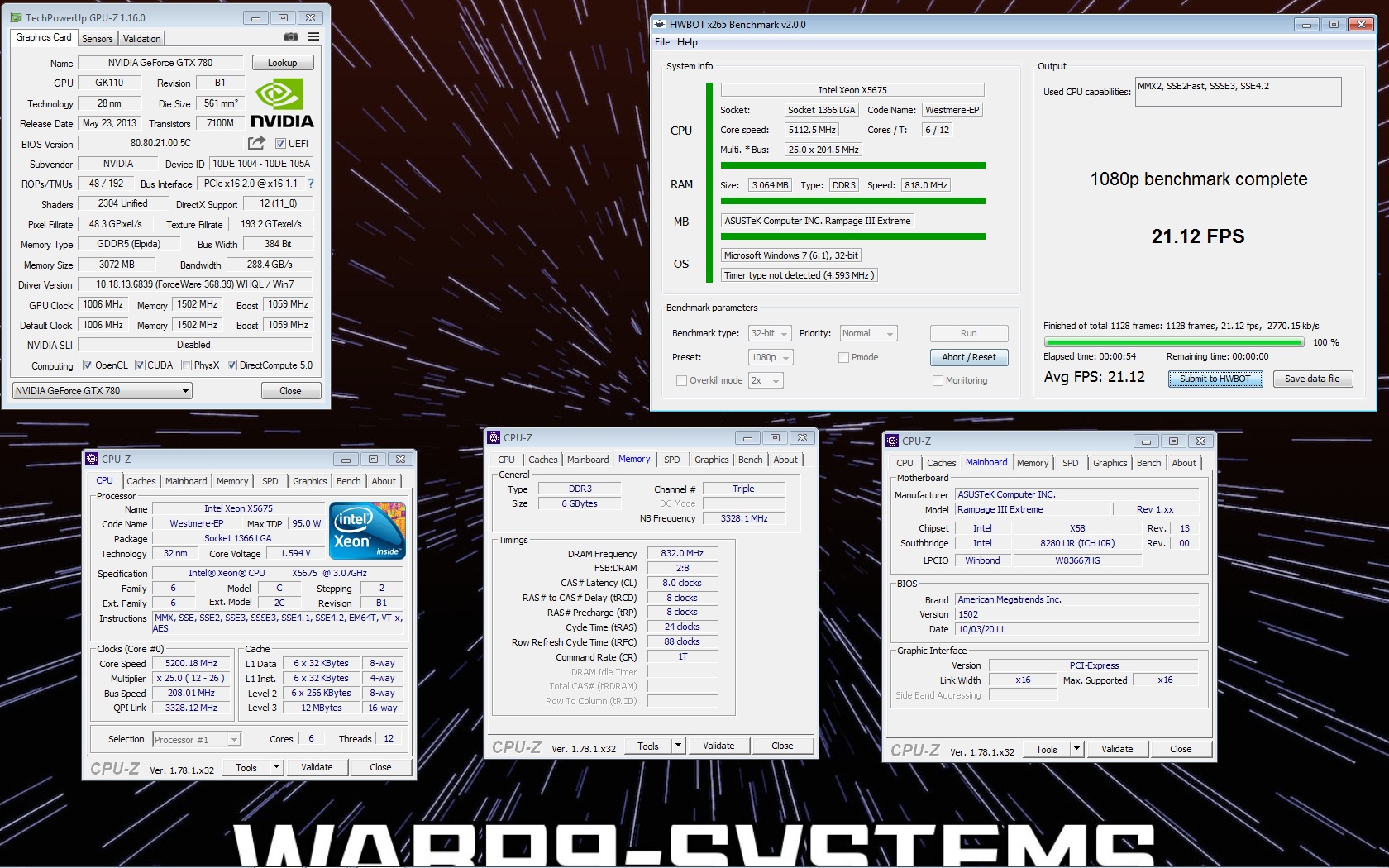Toggle the UEFI checkbox in GPU-Z
1389x868 pixels.
pyautogui.click(x=280, y=144)
